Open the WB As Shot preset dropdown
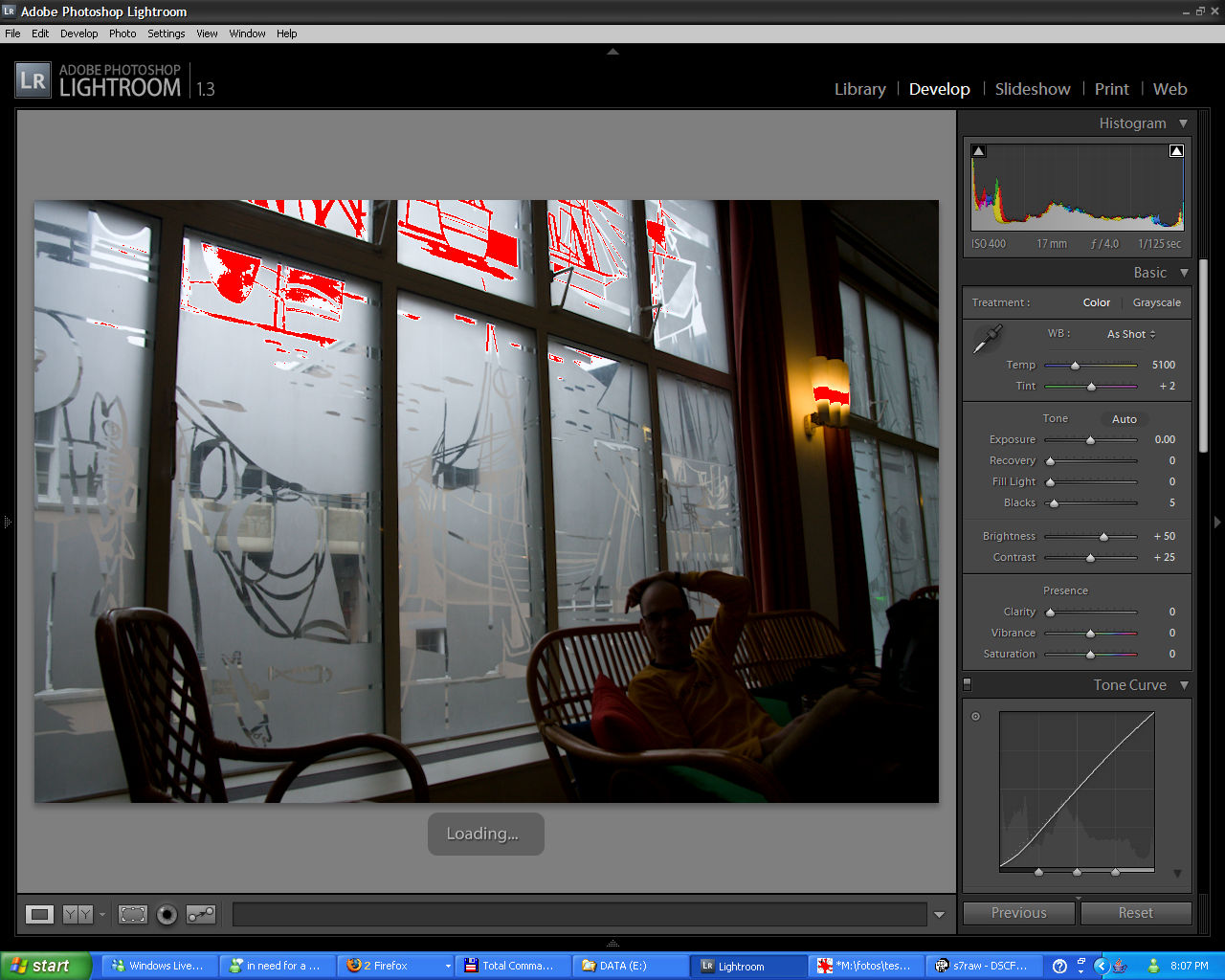This screenshot has width=1225, height=980. (x=1131, y=334)
